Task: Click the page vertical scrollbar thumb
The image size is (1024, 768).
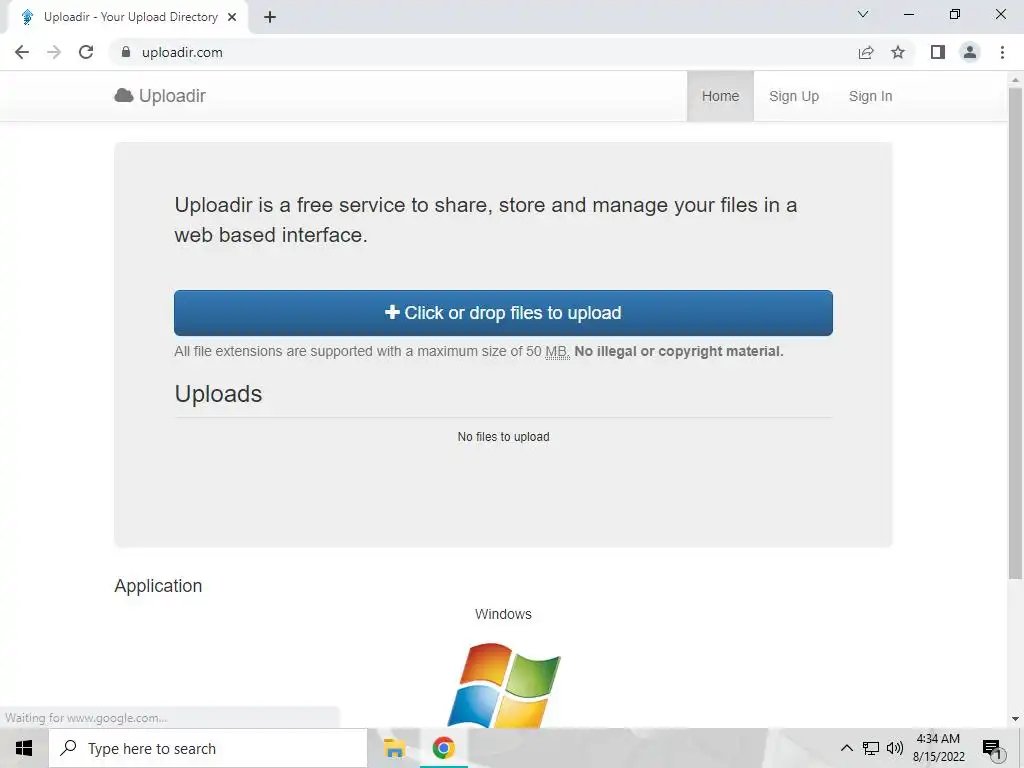Action: point(1015,333)
